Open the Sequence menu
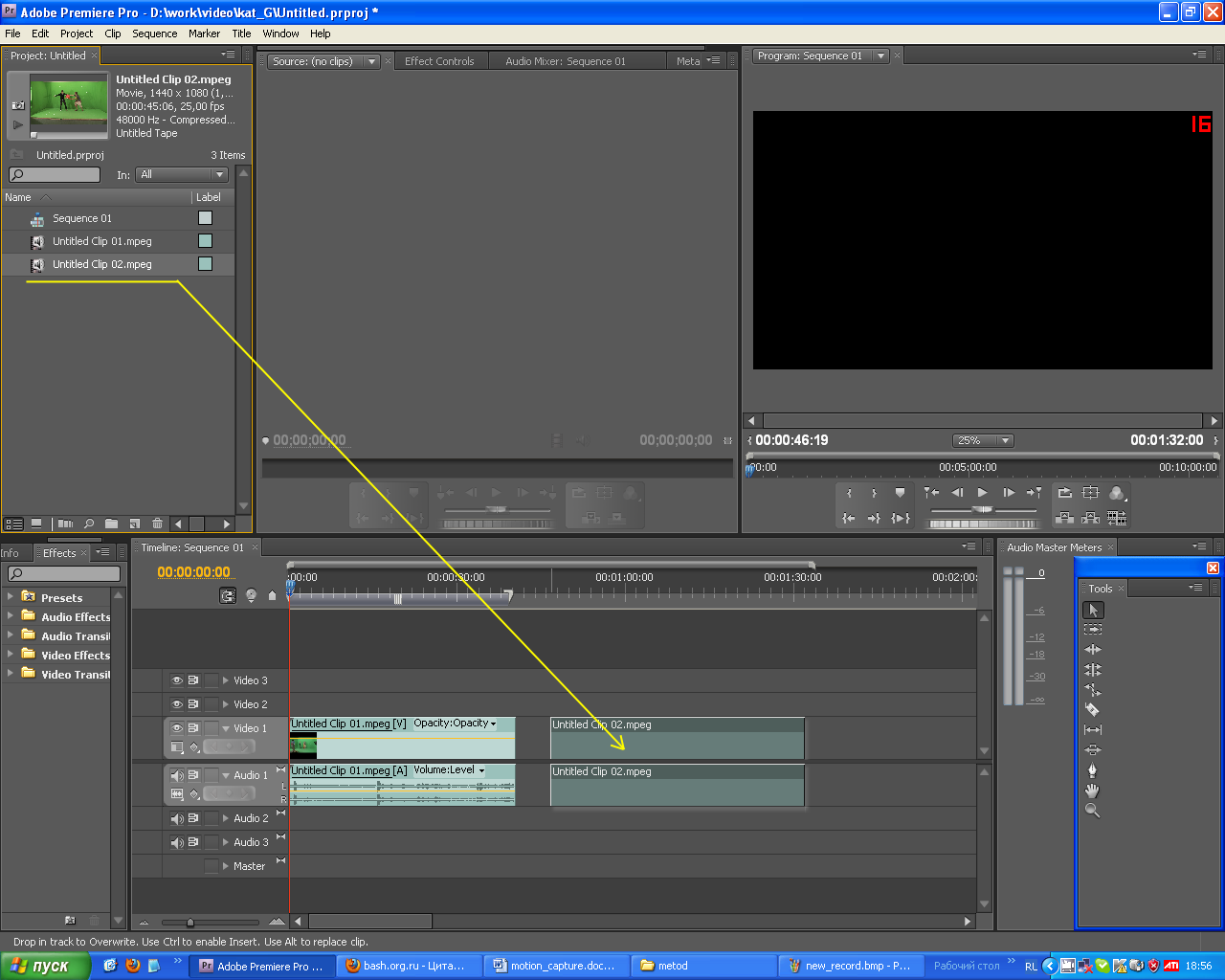This screenshot has height=980, width=1225. pos(155,33)
